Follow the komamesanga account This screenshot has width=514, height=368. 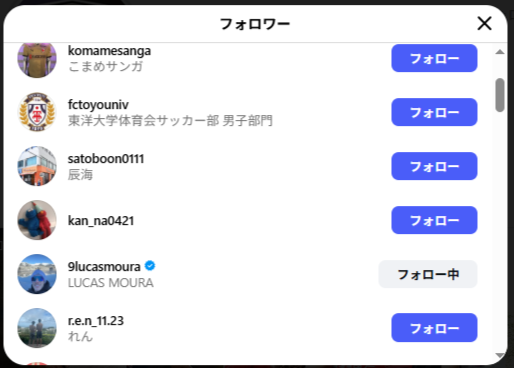(x=434, y=58)
